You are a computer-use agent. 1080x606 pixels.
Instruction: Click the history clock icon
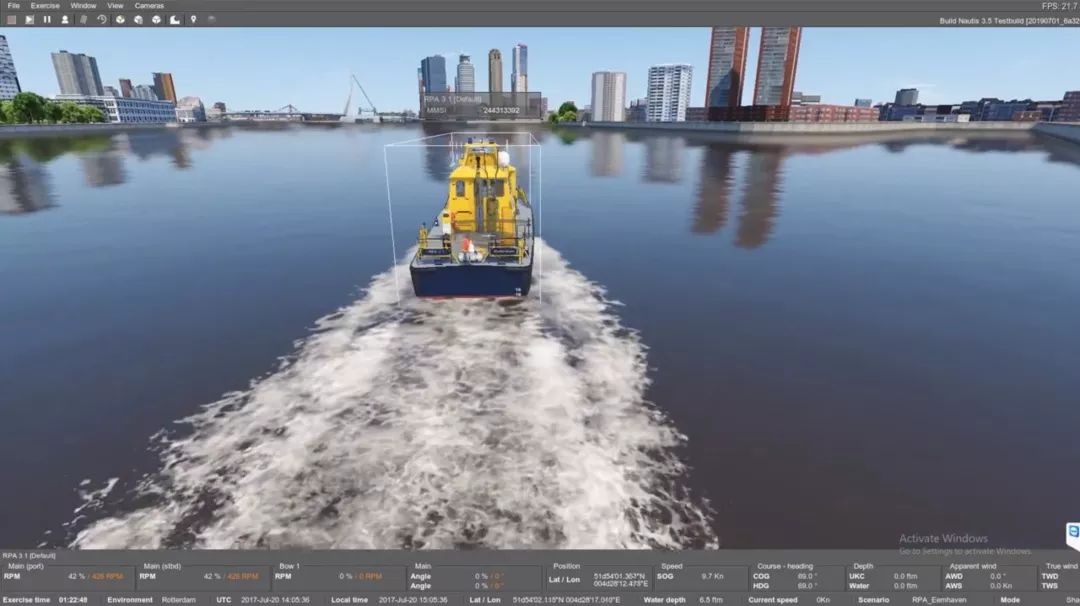point(101,19)
